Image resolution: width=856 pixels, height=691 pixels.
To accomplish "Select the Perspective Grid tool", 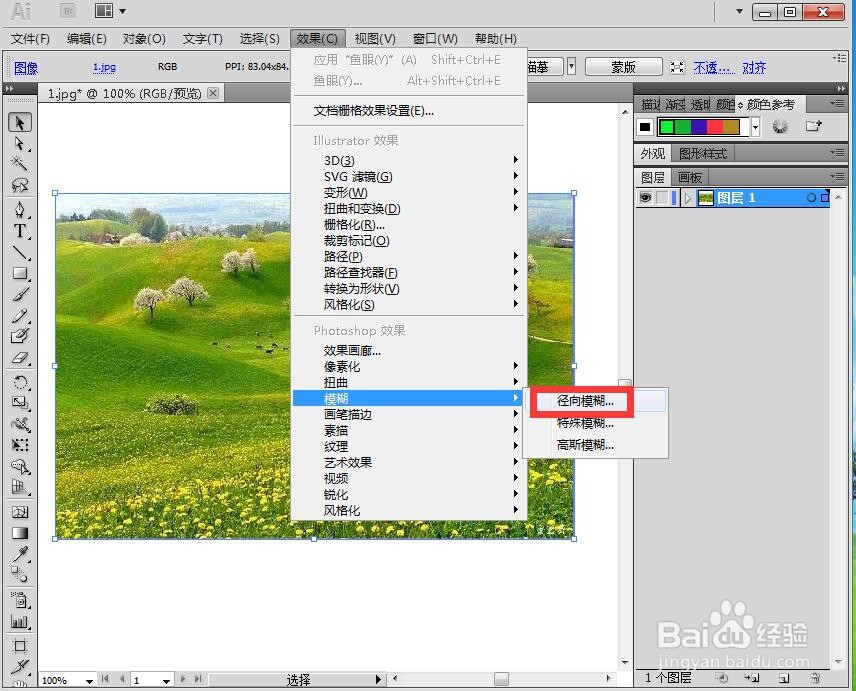I will [20, 487].
